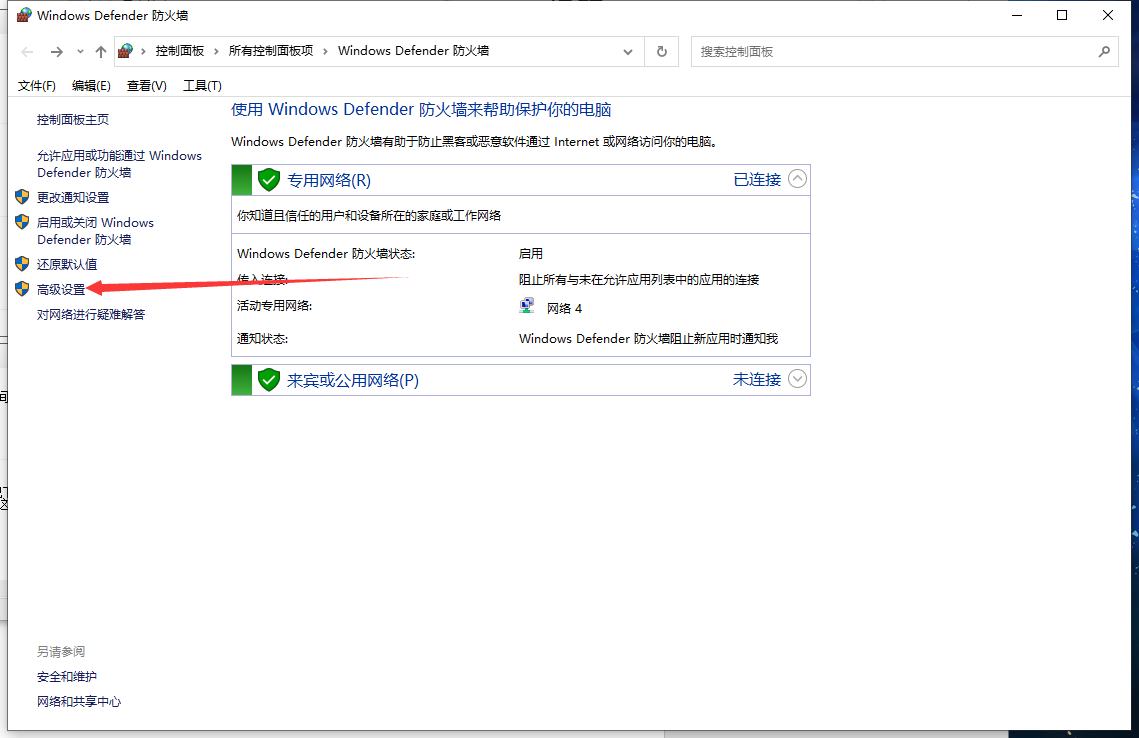Click the shield icon beside 还原默认值
Screen dimensions: 1139x738
point(22,263)
